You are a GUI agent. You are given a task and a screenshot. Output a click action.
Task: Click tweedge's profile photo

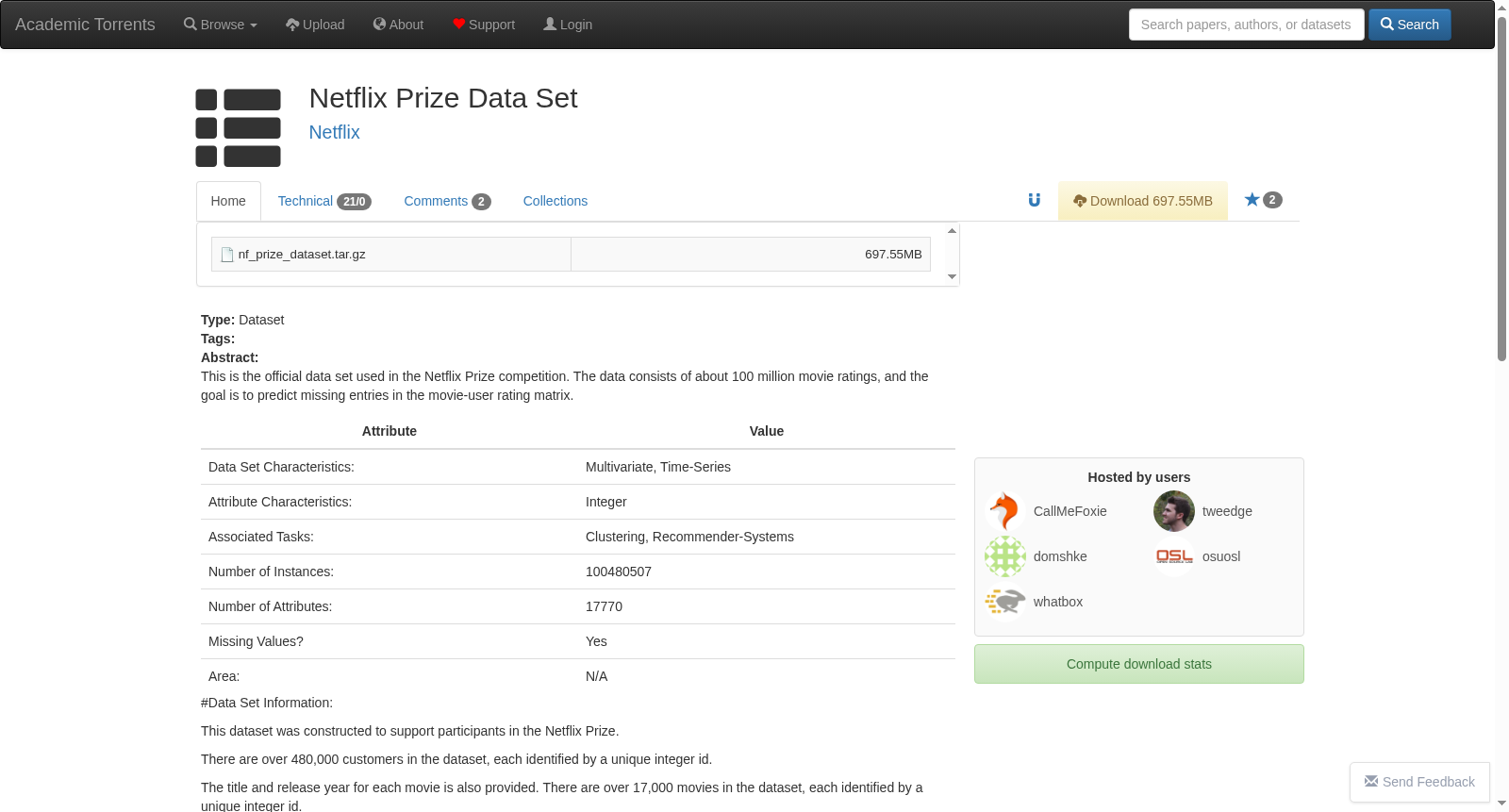pos(1174,511)
